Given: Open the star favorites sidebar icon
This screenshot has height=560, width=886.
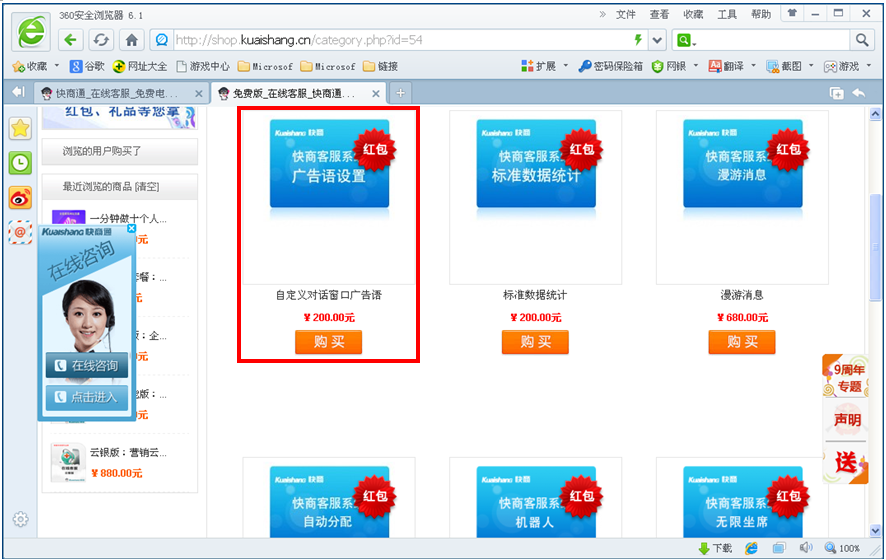Looking at the screenshot, I should point(20,128).
